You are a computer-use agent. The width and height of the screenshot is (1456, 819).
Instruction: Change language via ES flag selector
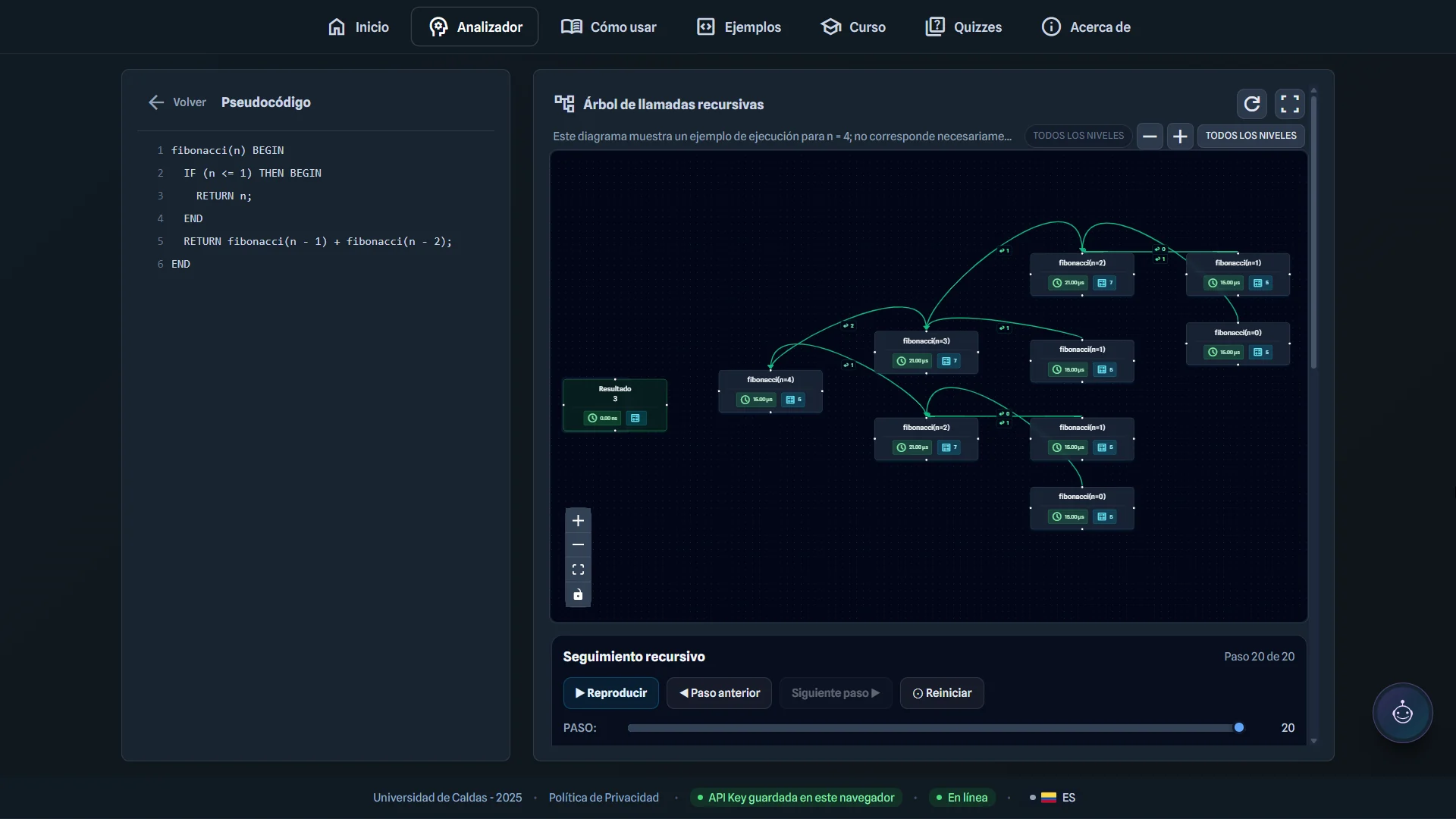(1053, 798)
